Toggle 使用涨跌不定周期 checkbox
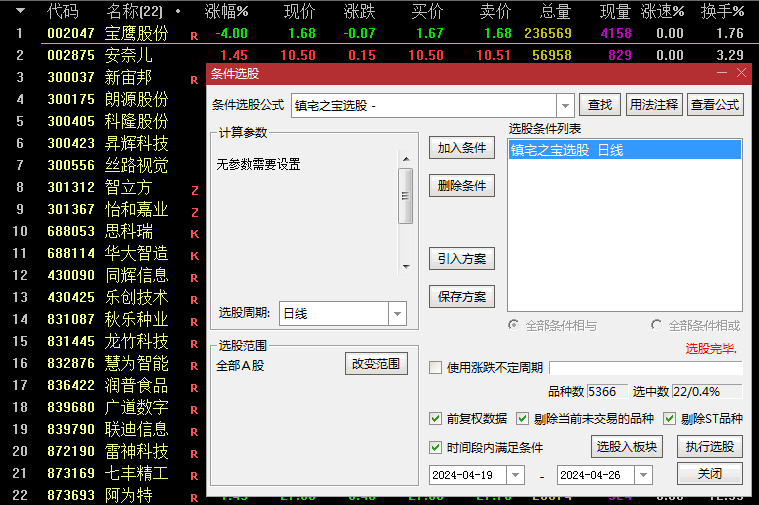 point(435,367)
